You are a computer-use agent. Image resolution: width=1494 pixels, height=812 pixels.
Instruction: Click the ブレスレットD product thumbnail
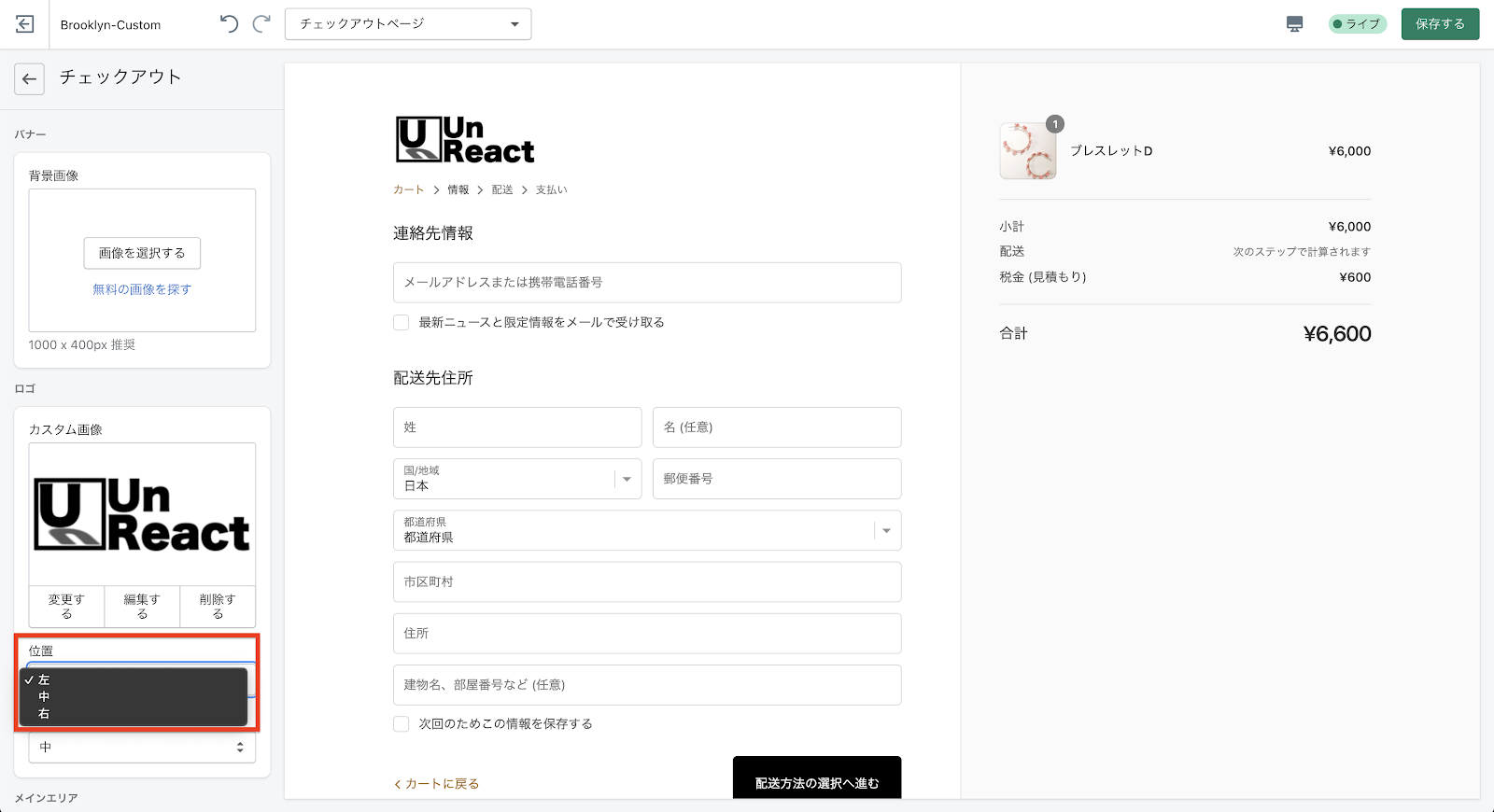(1027, 151)
